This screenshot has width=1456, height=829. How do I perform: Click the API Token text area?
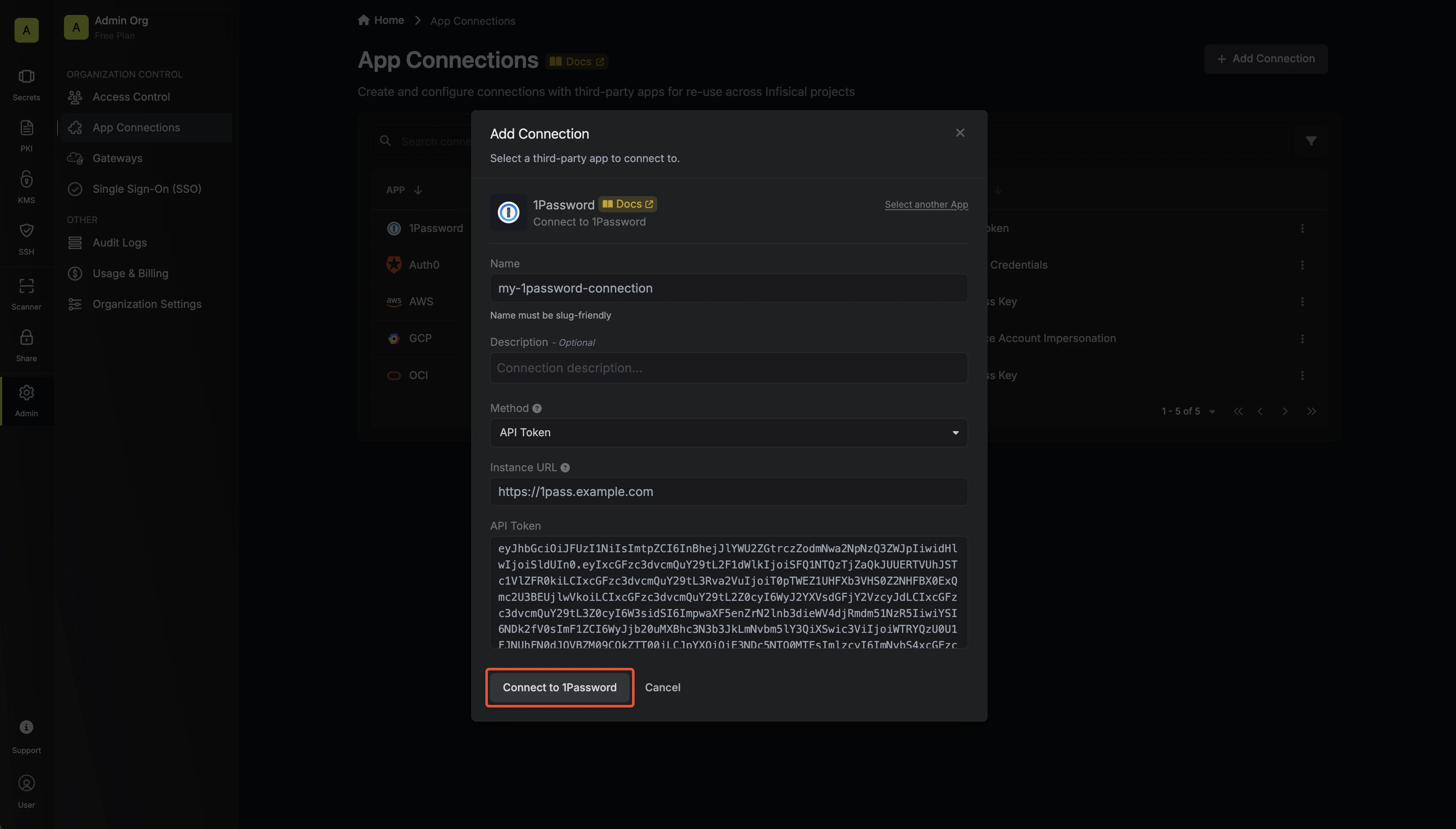[728, 592]
